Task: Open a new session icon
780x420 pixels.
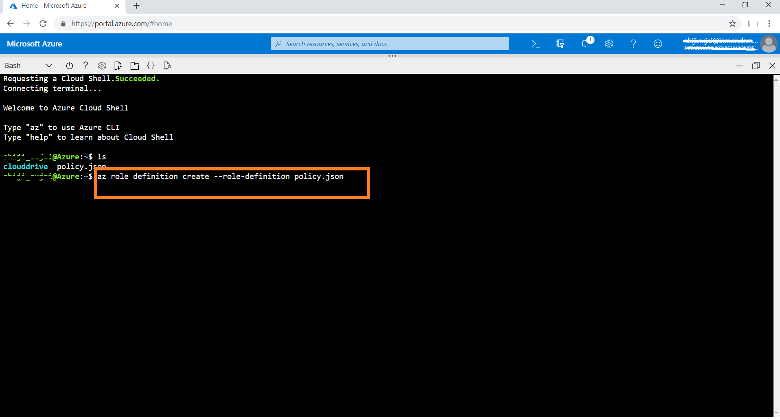Action: tap(134, 65)
